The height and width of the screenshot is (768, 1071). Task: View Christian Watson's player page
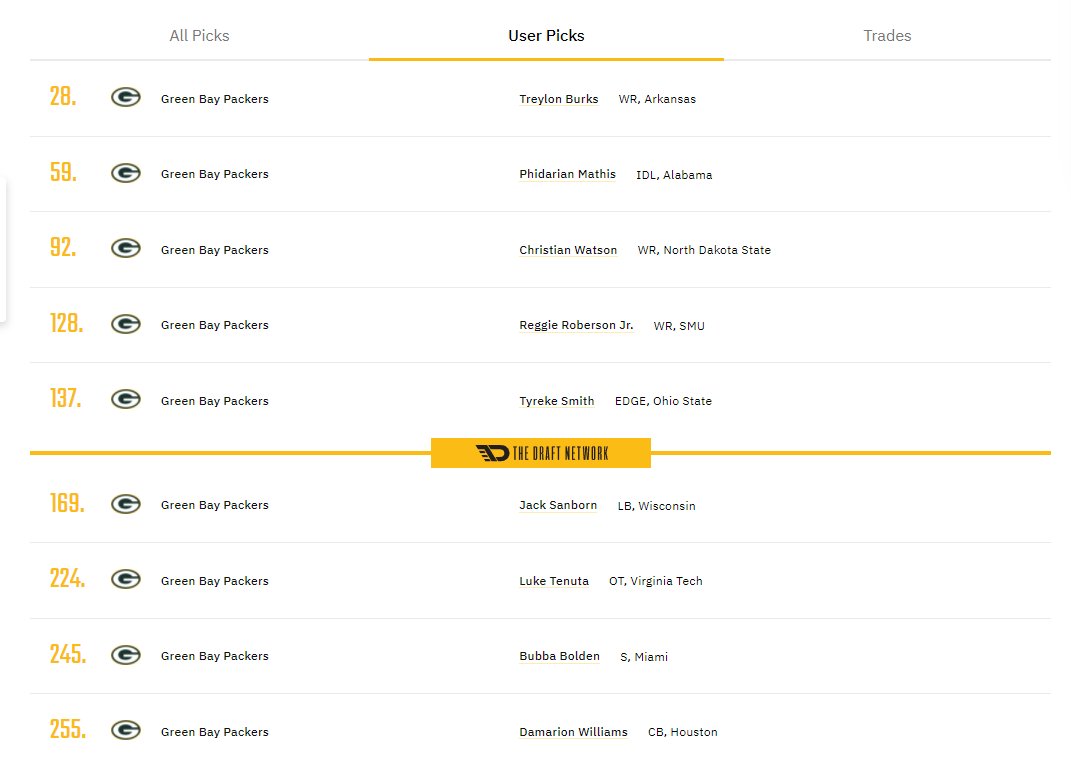coord(568,250)
